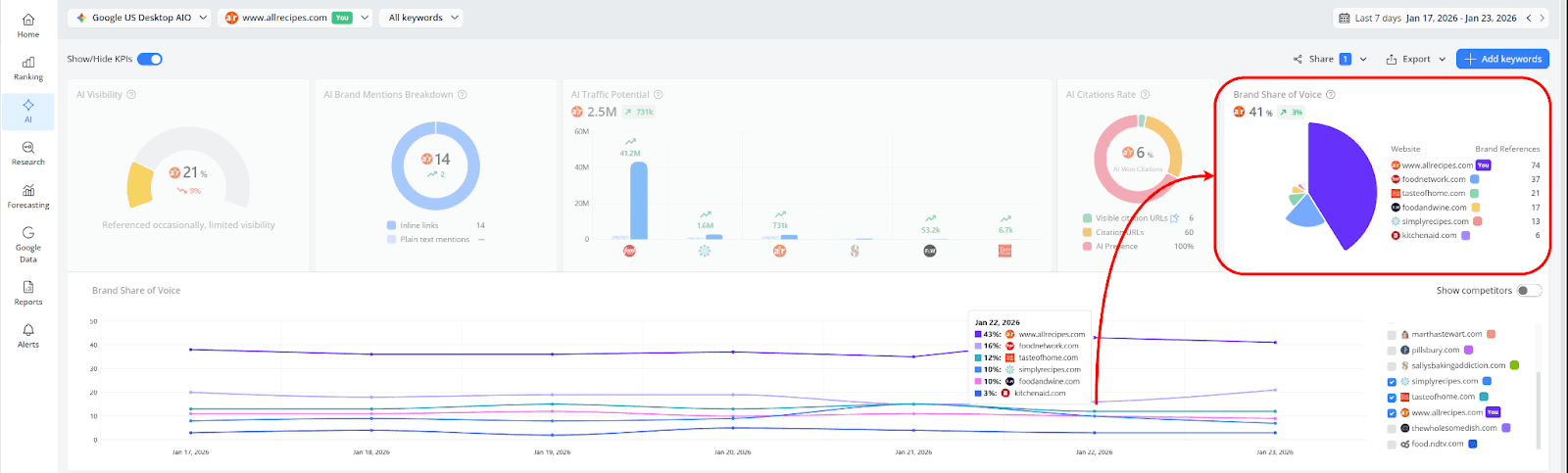1568x473 pixels.
Task: Open the Ranking section in sidebar
Action: point(28,69)
